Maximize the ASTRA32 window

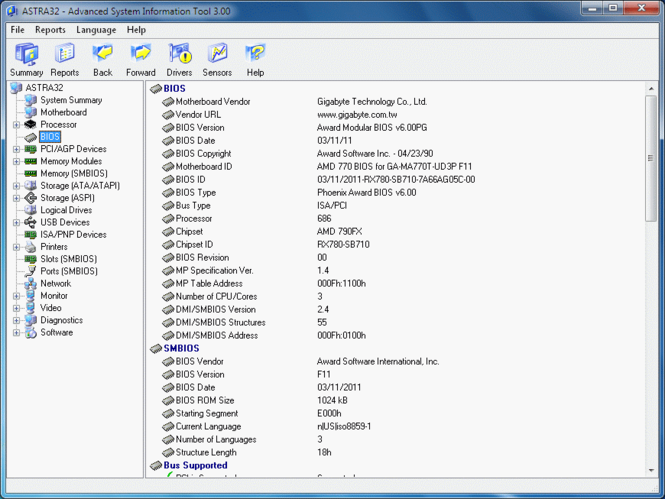coord(613,8)
